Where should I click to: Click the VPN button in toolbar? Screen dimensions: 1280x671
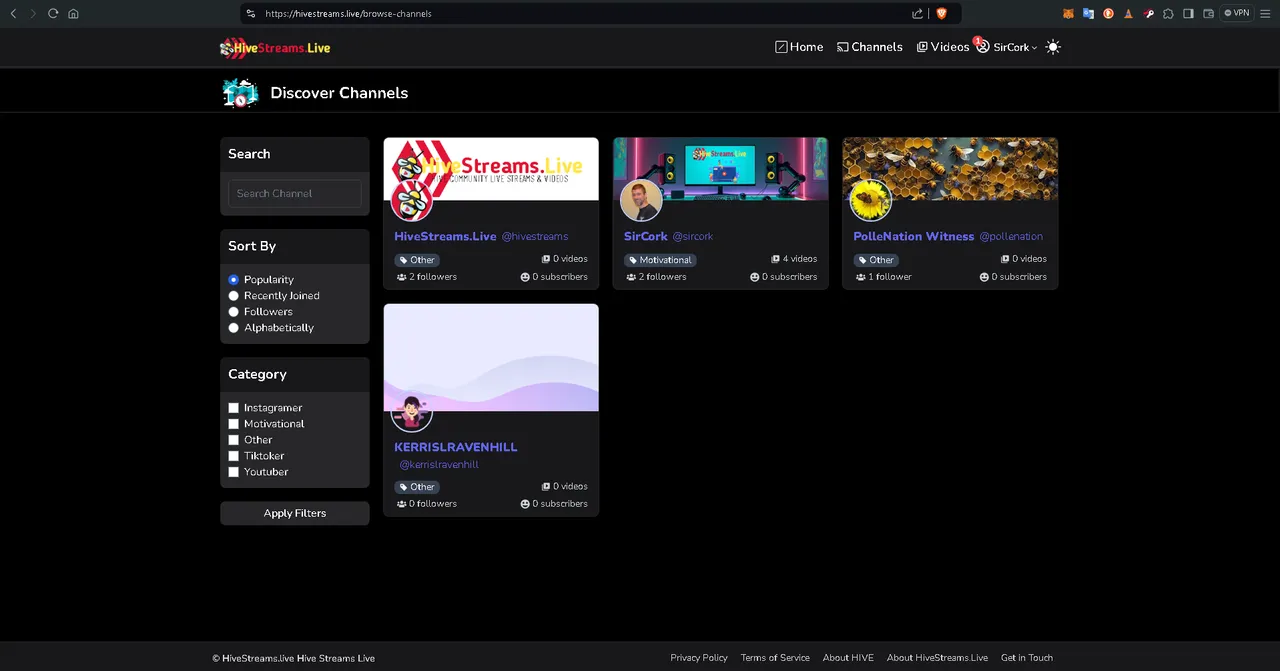coord(1237,13)
